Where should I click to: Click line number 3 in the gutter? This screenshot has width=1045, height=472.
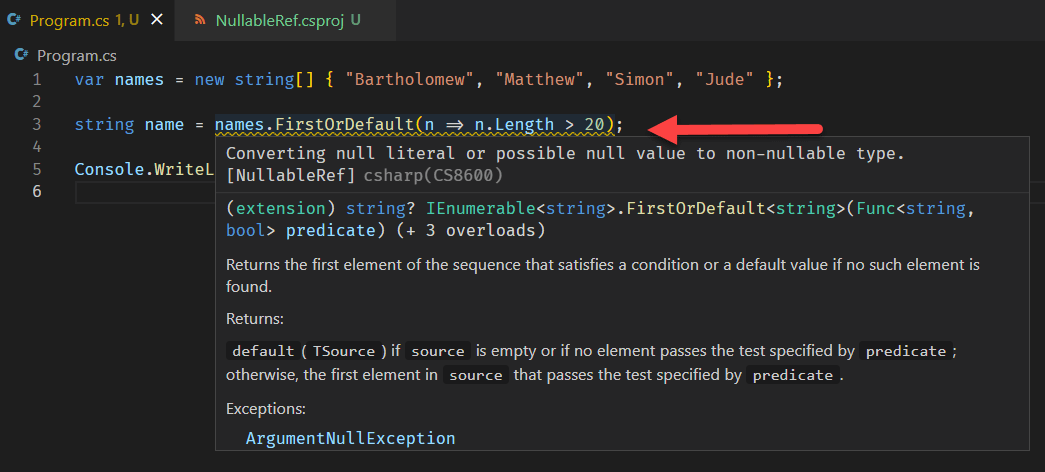tap(36, 124)
